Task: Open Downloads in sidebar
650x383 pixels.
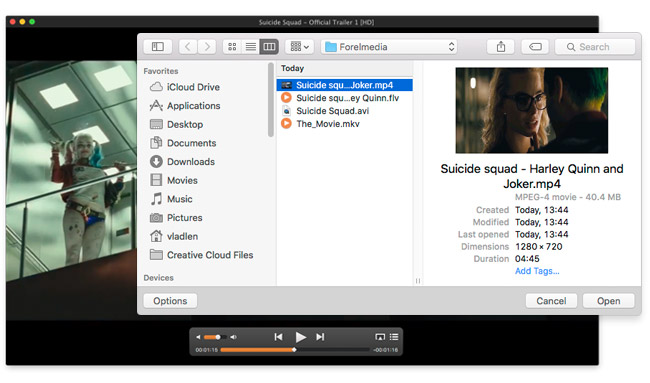Action: click(x=182, y=162)
